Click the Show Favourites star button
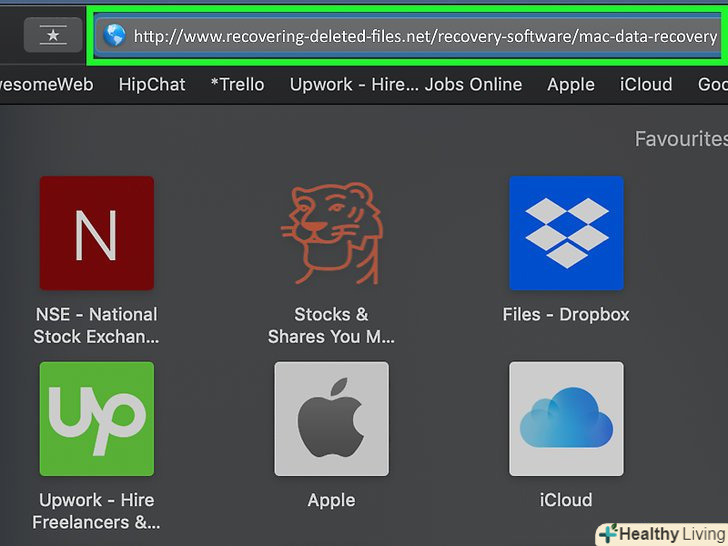This screenshot has height=546, width=728. point(53,35)
